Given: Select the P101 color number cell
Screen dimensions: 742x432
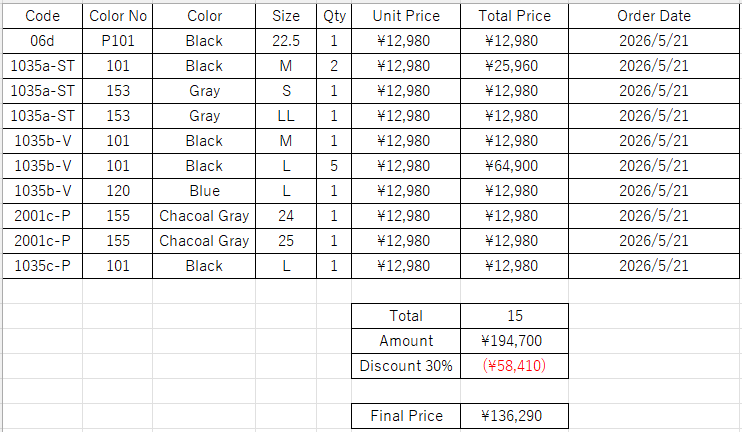Looking at the screenshot, I should click(117, 41).
